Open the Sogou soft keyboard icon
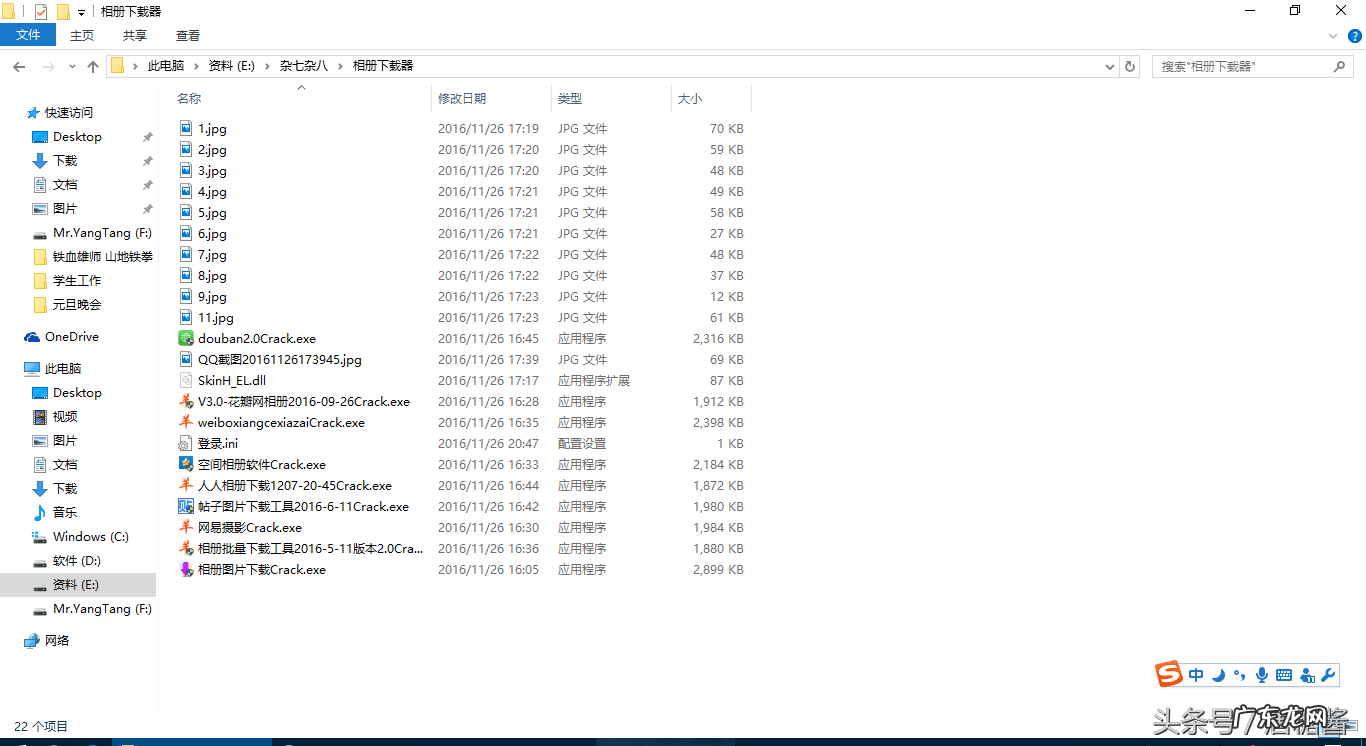The height and width of the screenshot is (746, 1366). click(1284, 675)
